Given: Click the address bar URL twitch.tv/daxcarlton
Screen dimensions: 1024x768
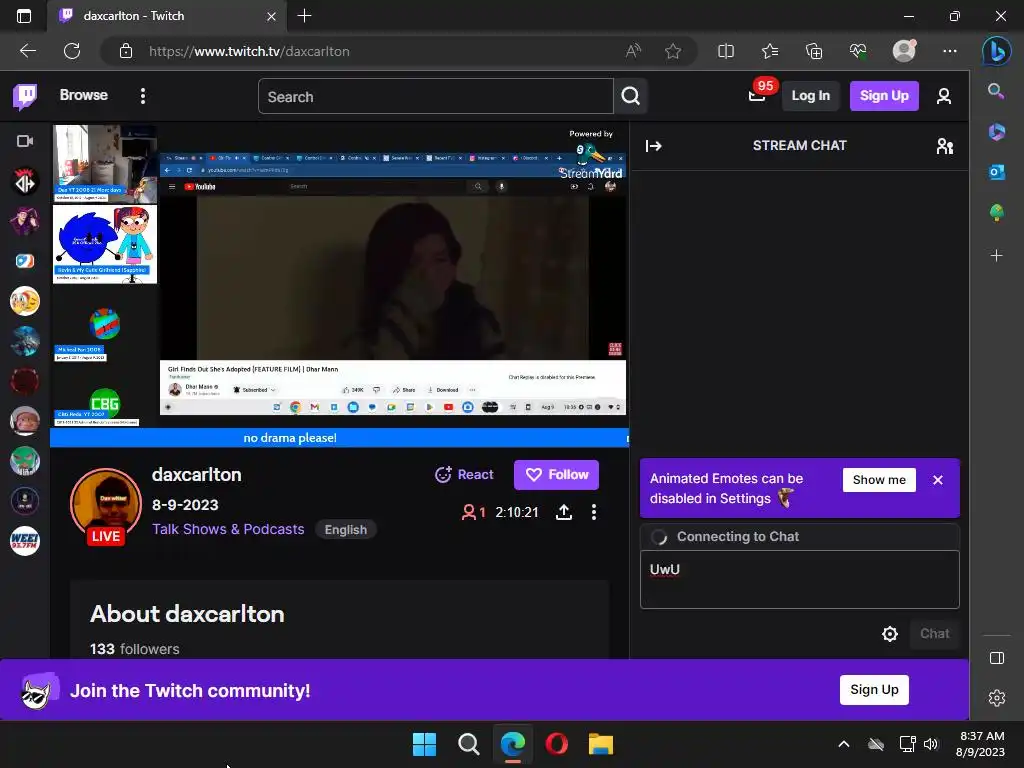Looking at the screenshot, I should click(x=249, y=52).
